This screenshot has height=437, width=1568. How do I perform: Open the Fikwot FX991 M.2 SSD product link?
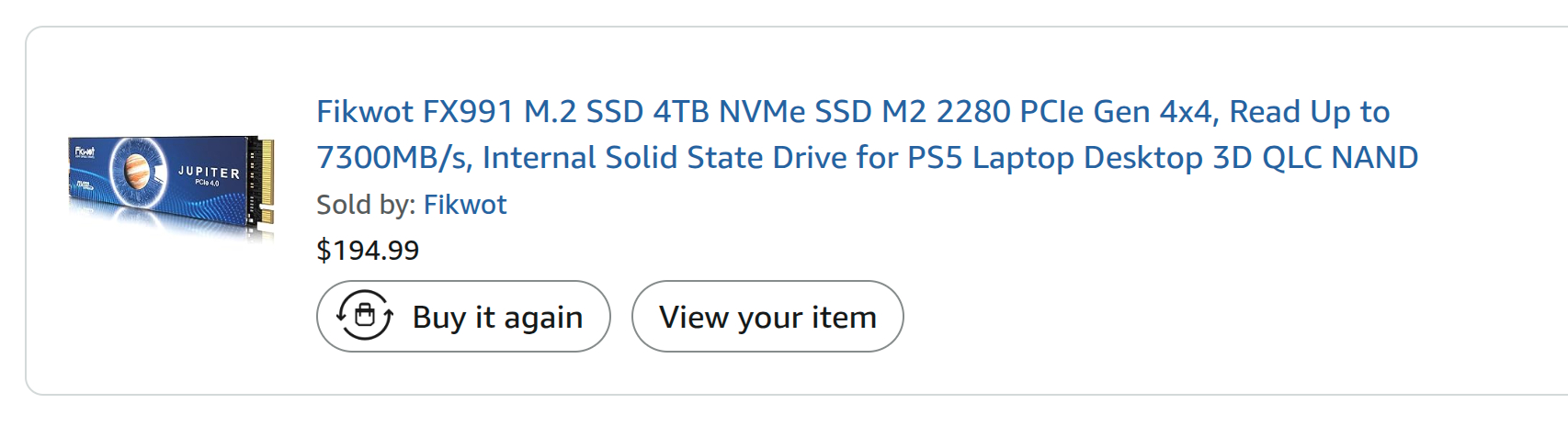(x=852, y=112)
